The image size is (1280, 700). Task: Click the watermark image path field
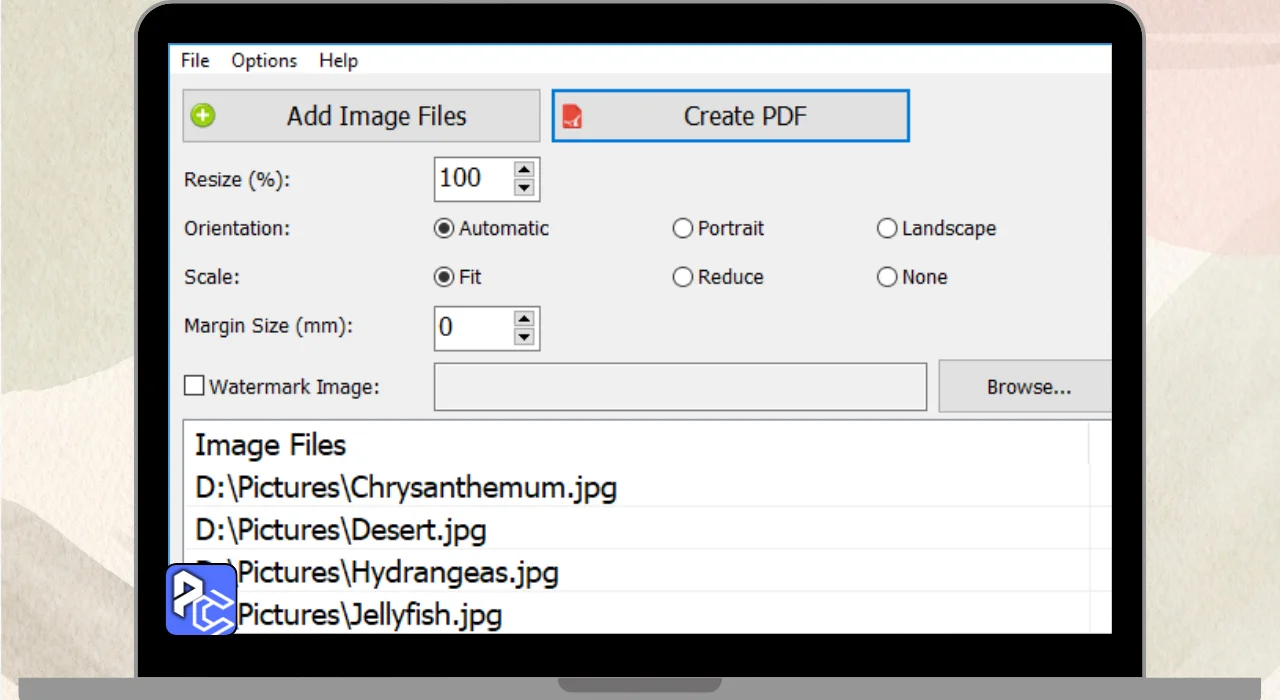(x=680, y=387)
